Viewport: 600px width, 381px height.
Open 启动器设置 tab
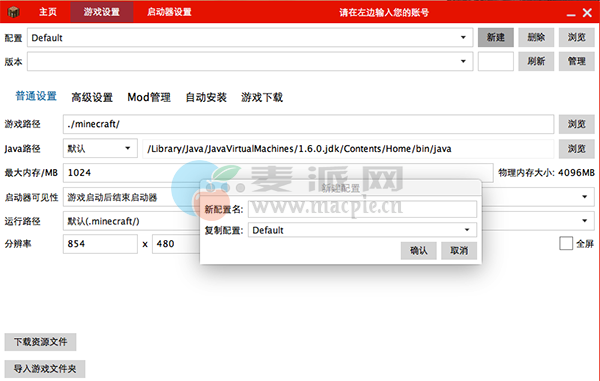pos(170,12)
